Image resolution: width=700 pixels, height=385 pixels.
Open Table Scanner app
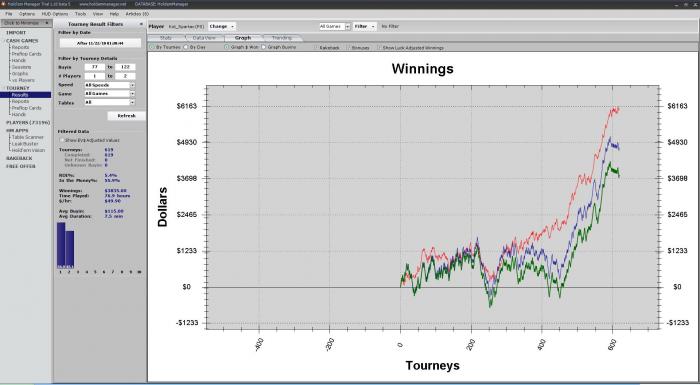click(x=27, y=137)
